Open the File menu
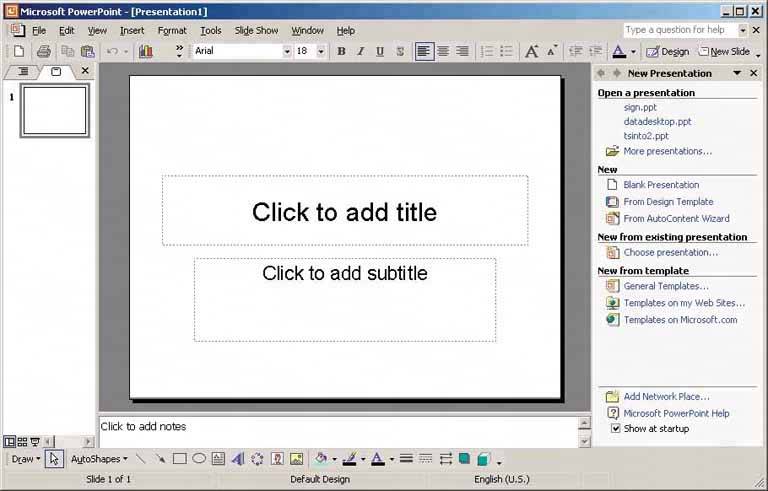 (39, 30)
